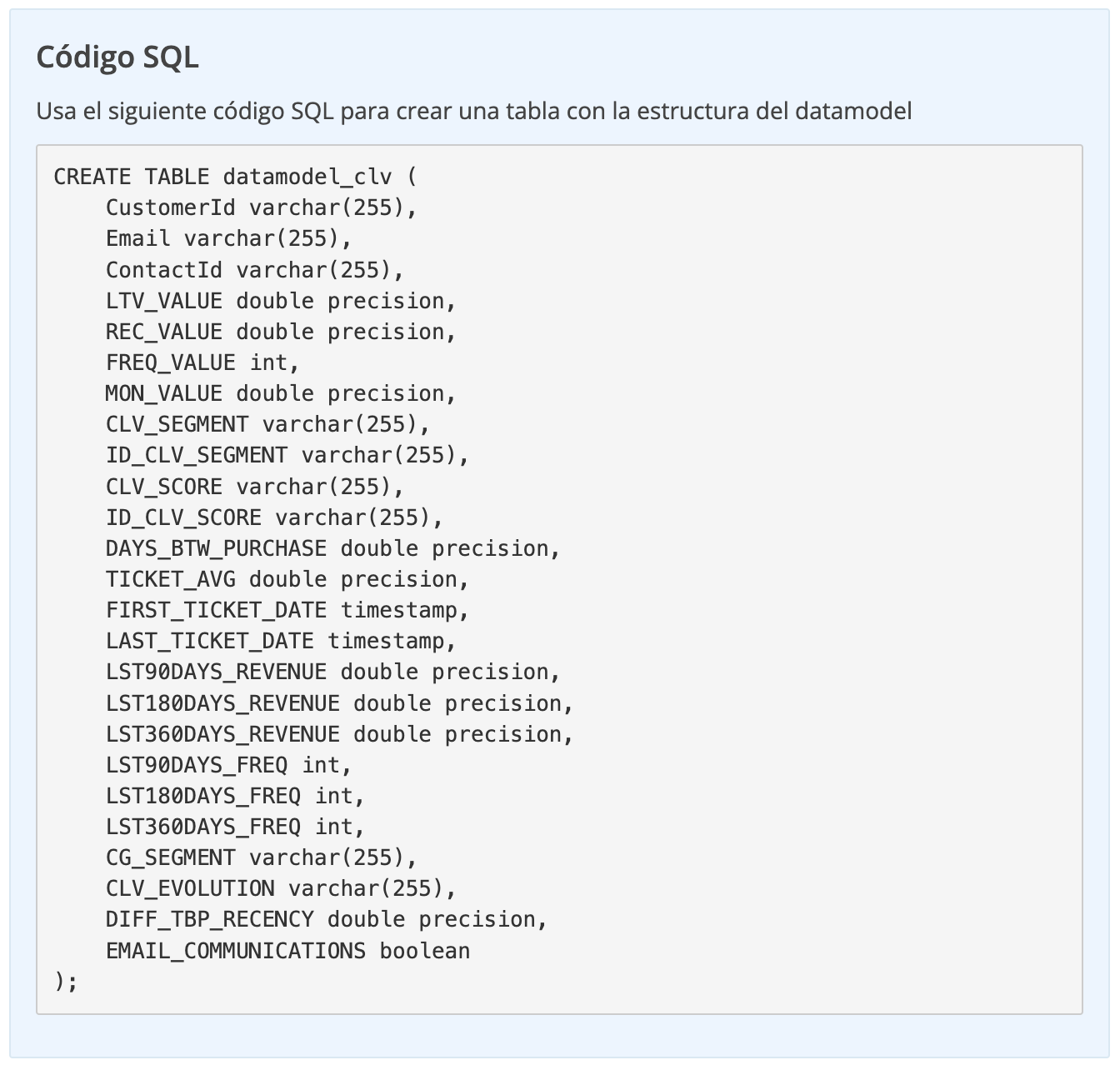Click the "Código SQL" heading
Viewport: 1120px width, 1065px height.
click(117, 57)
